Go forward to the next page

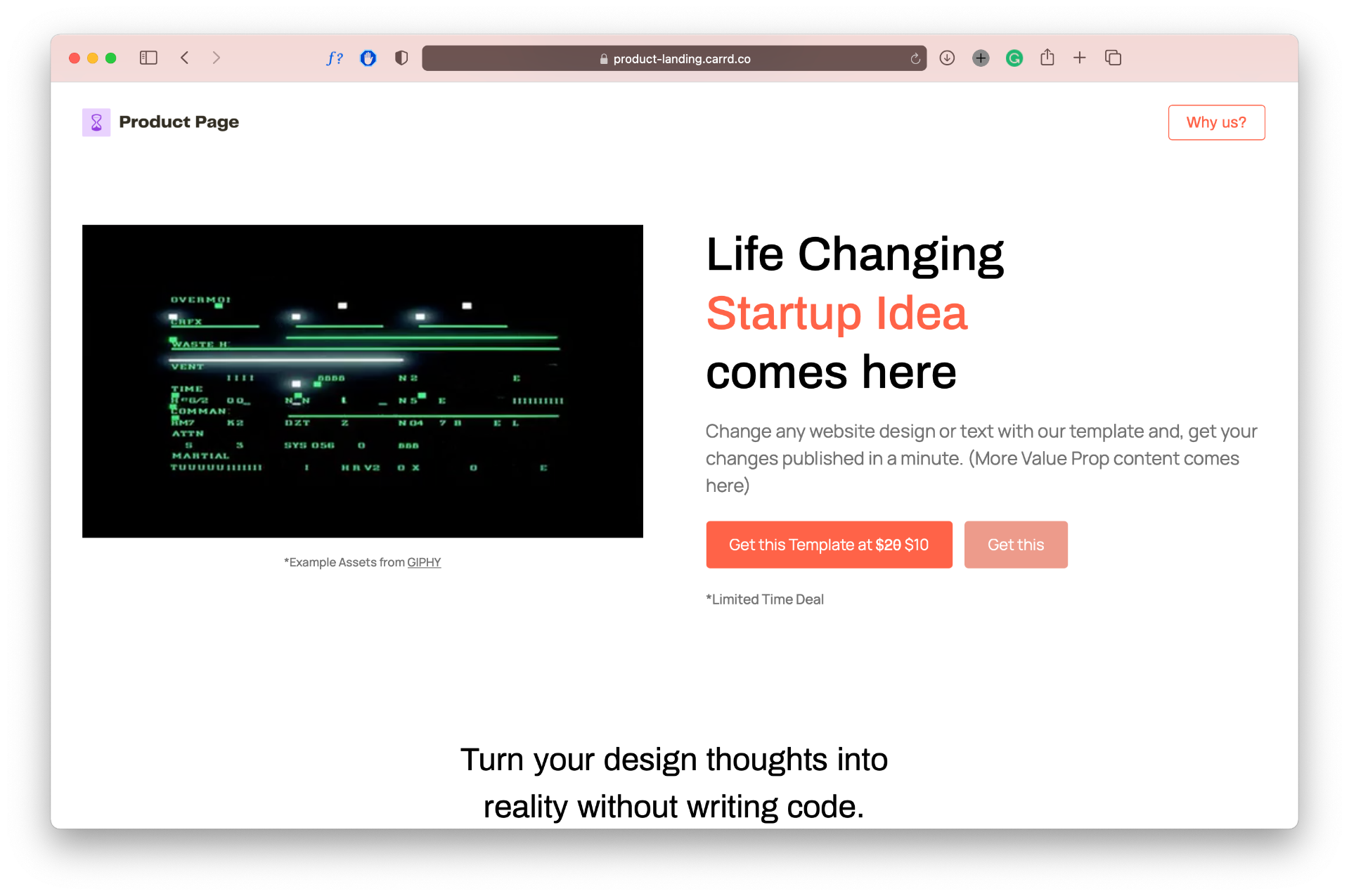[x=217, y=58]
